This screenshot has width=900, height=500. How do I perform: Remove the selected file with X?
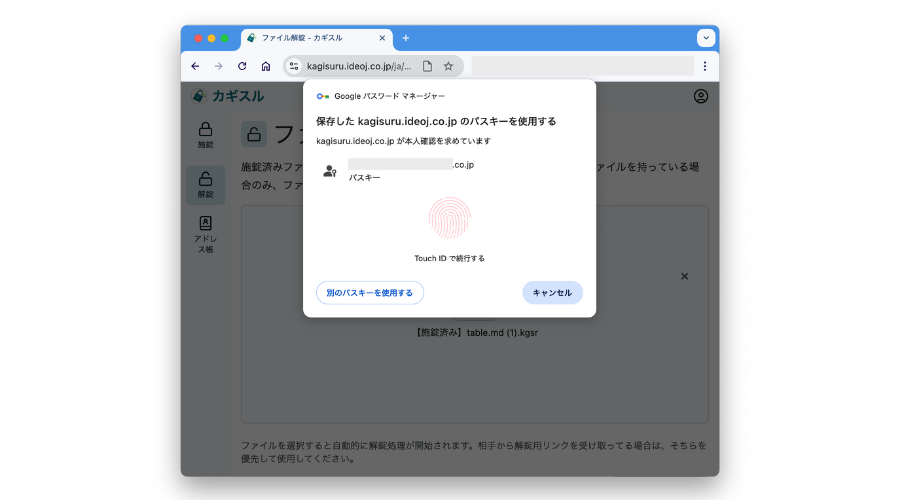point(685,276)
